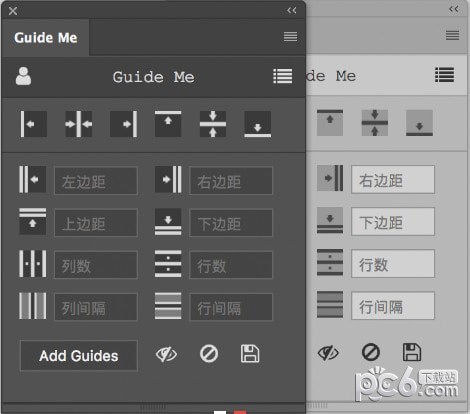Toggle guides visibility eye in dark panel
This screenshot has height=414, width=470.
click(x=166, y=354)
